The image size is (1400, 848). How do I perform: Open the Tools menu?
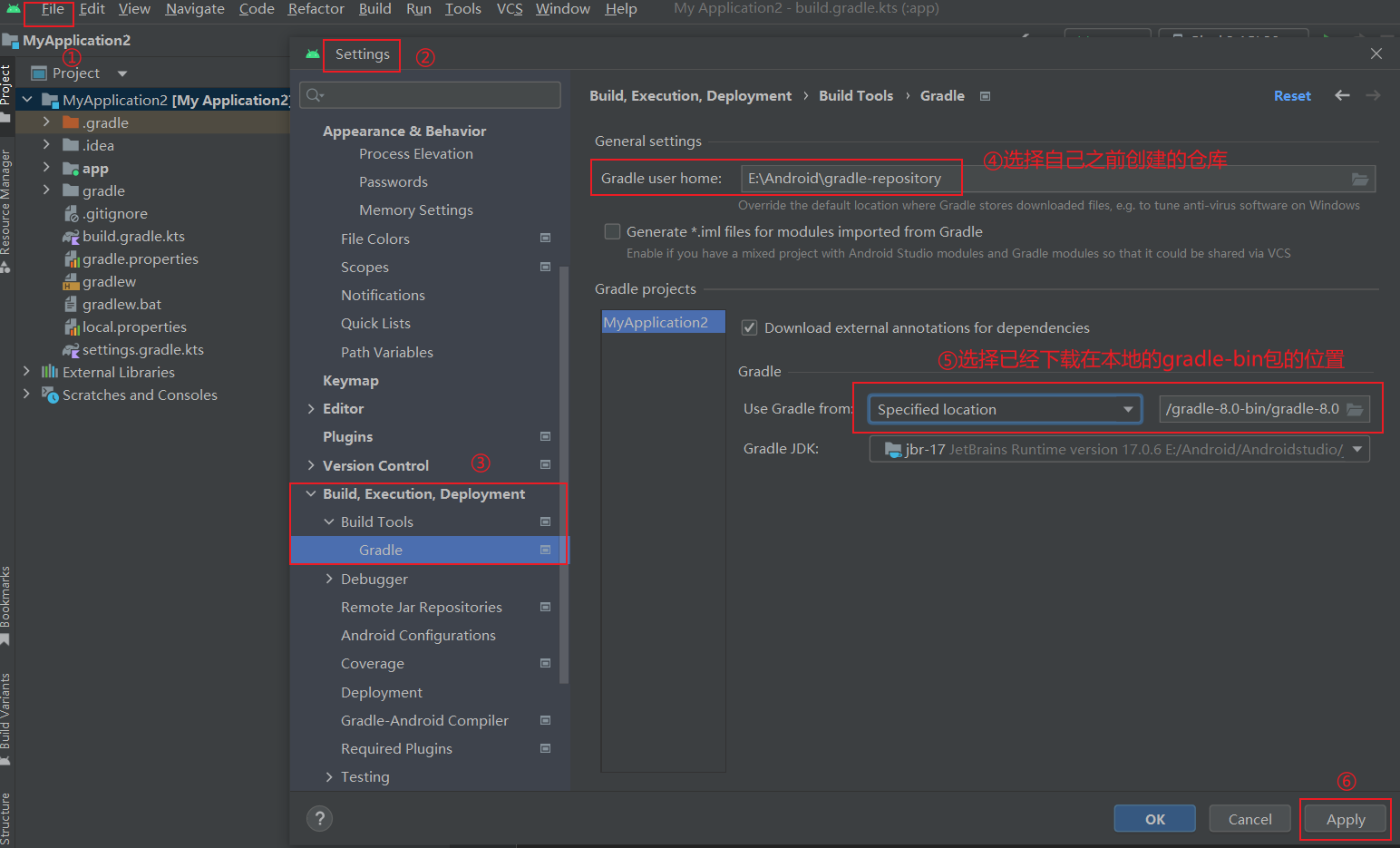pos(462,9)
